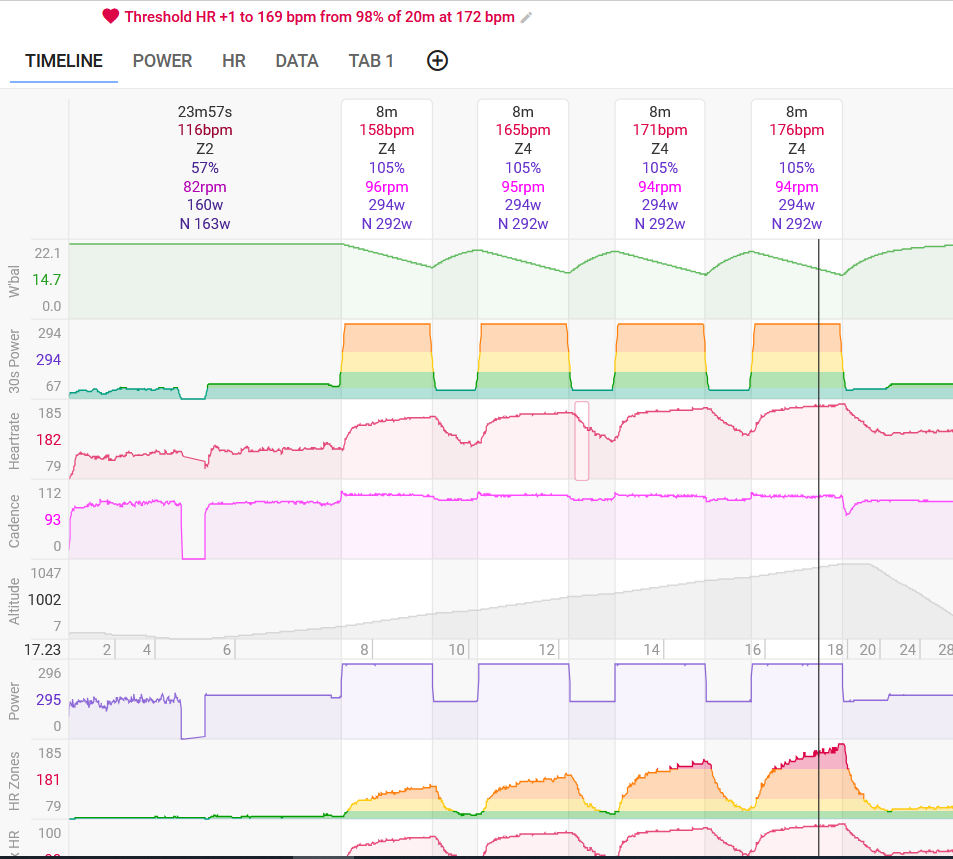Click the current power value 295
This screenshot has width=953, height=859.
[x=49, y=700]
